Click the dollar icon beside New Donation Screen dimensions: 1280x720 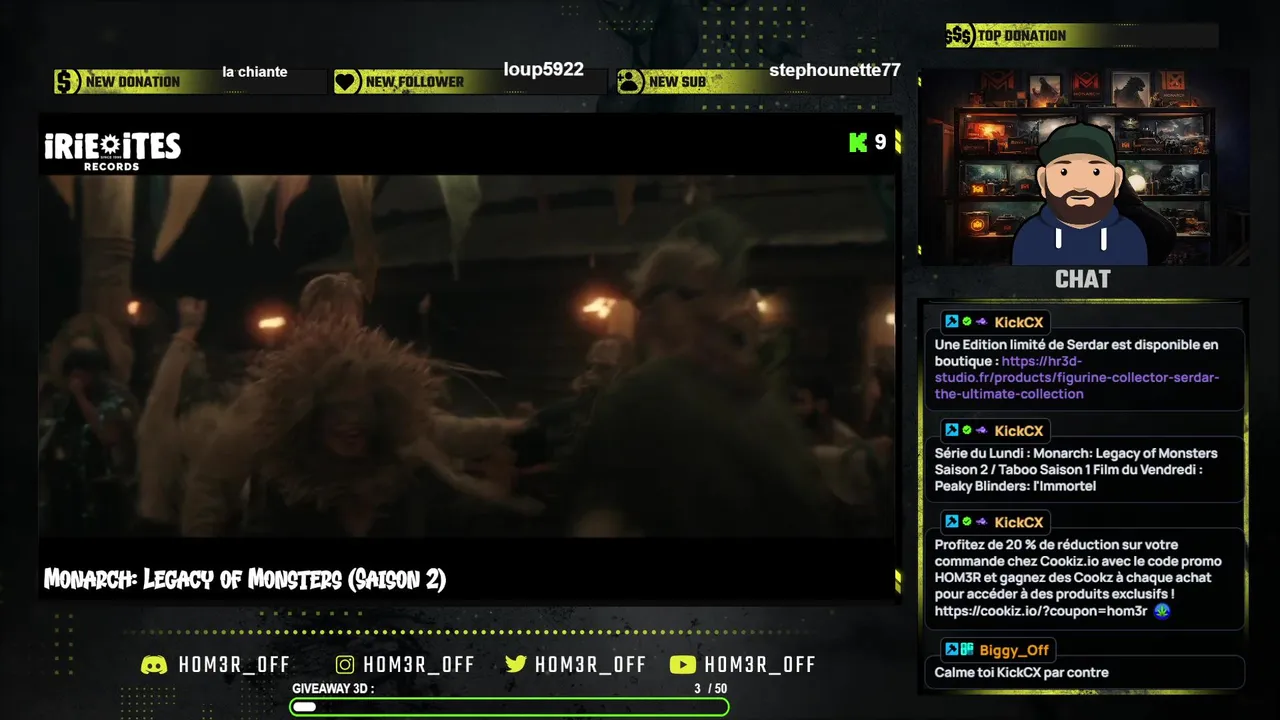point(67,82)
